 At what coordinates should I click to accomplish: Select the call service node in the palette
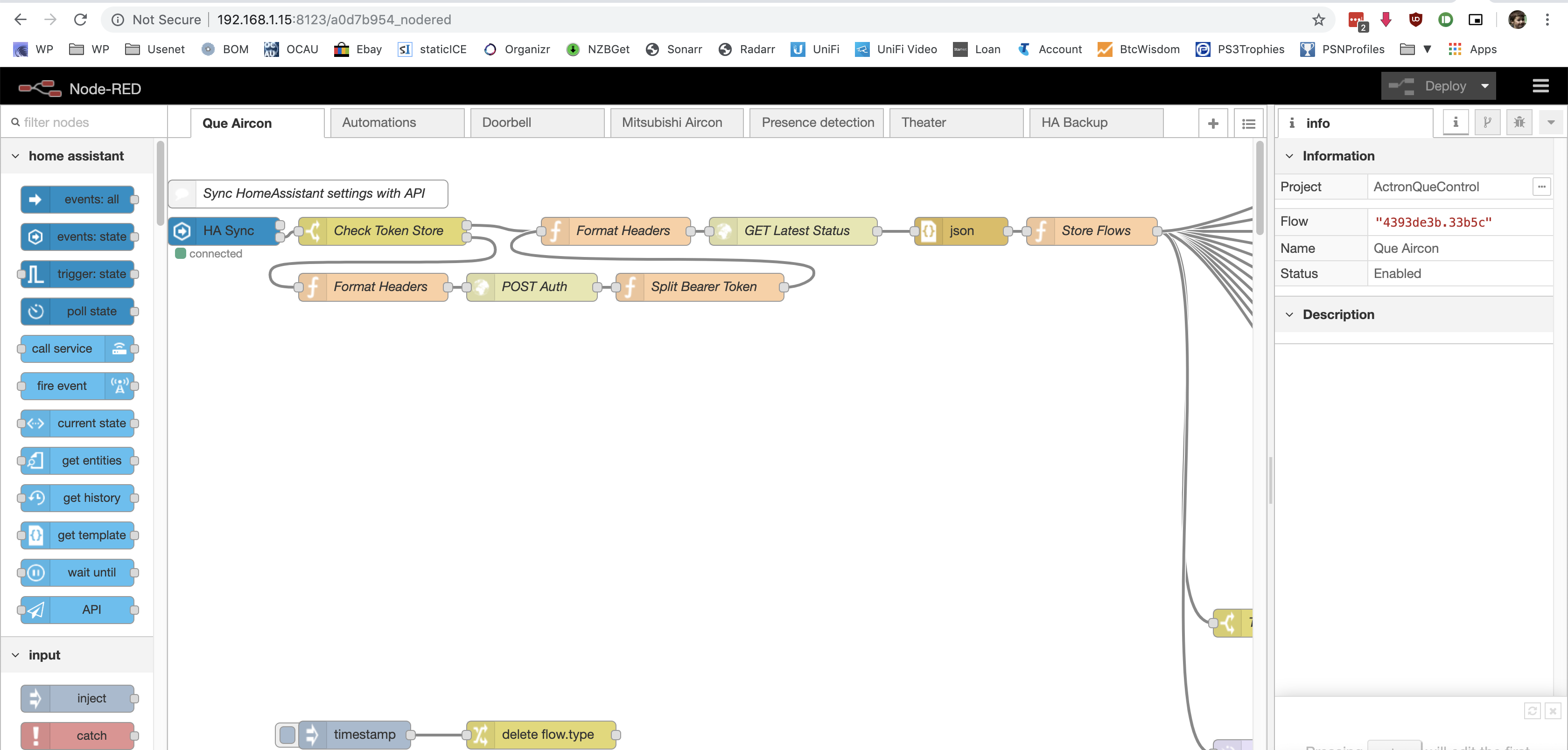pyautogui.click(x=77, y=348)
